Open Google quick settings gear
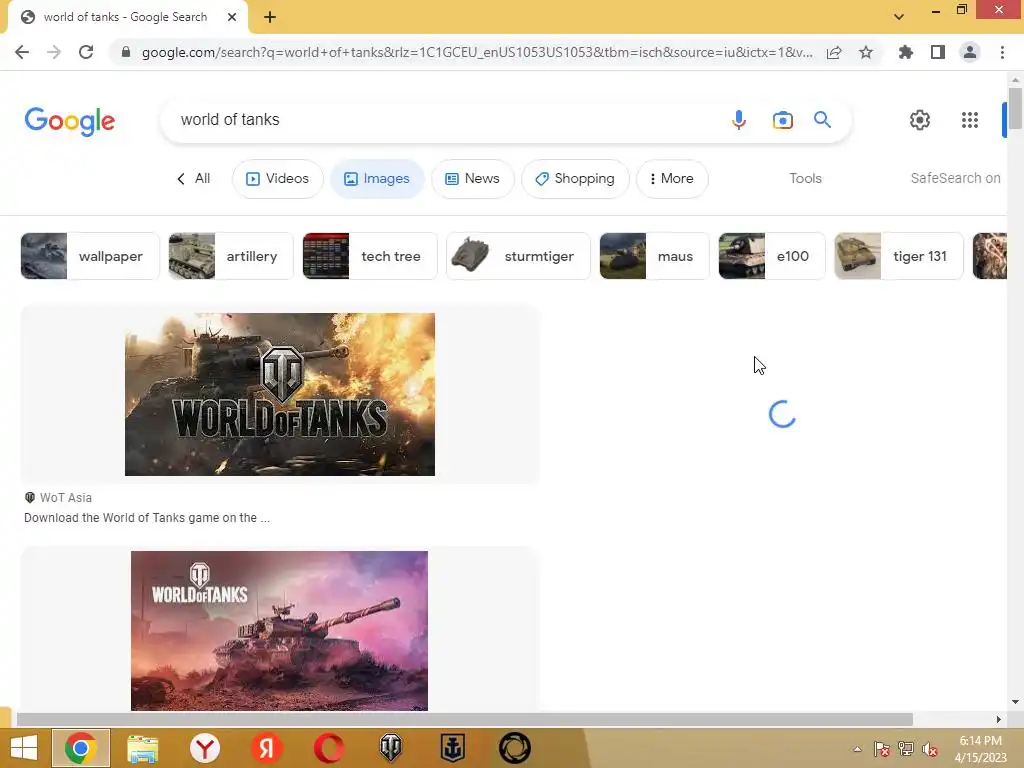The image size is (1024, 768). click(x=920, y=120)
